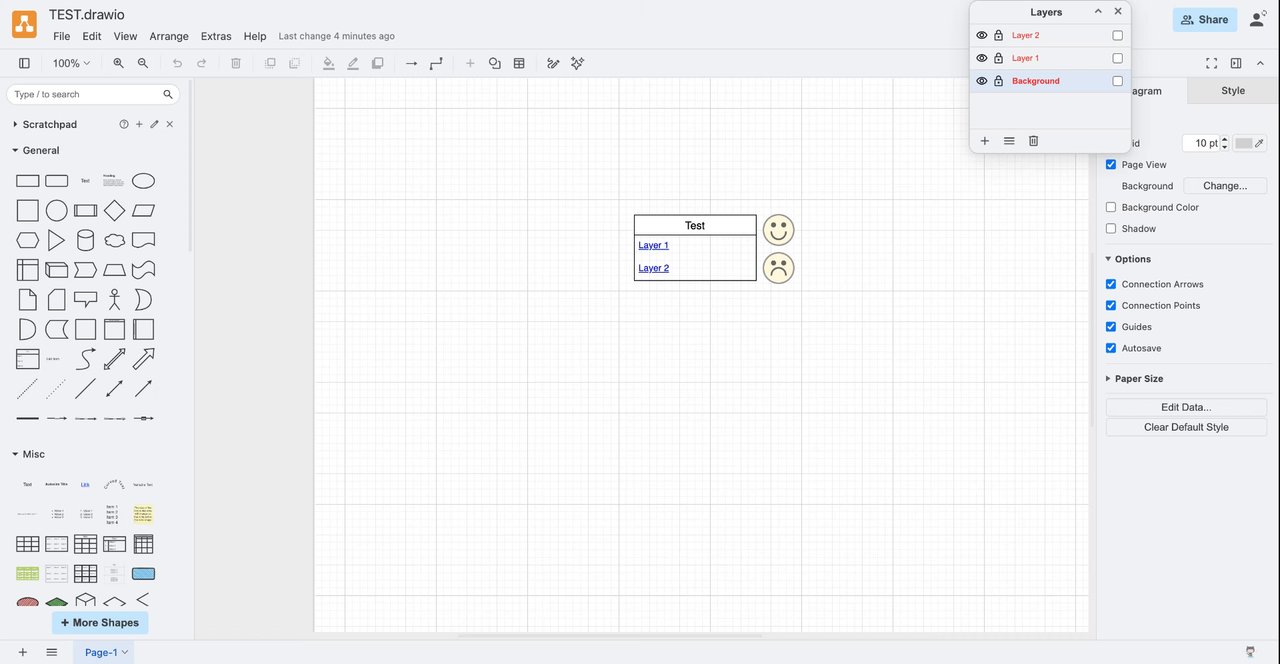
Task: Open the Extras menu
Action: pos(216,36)
